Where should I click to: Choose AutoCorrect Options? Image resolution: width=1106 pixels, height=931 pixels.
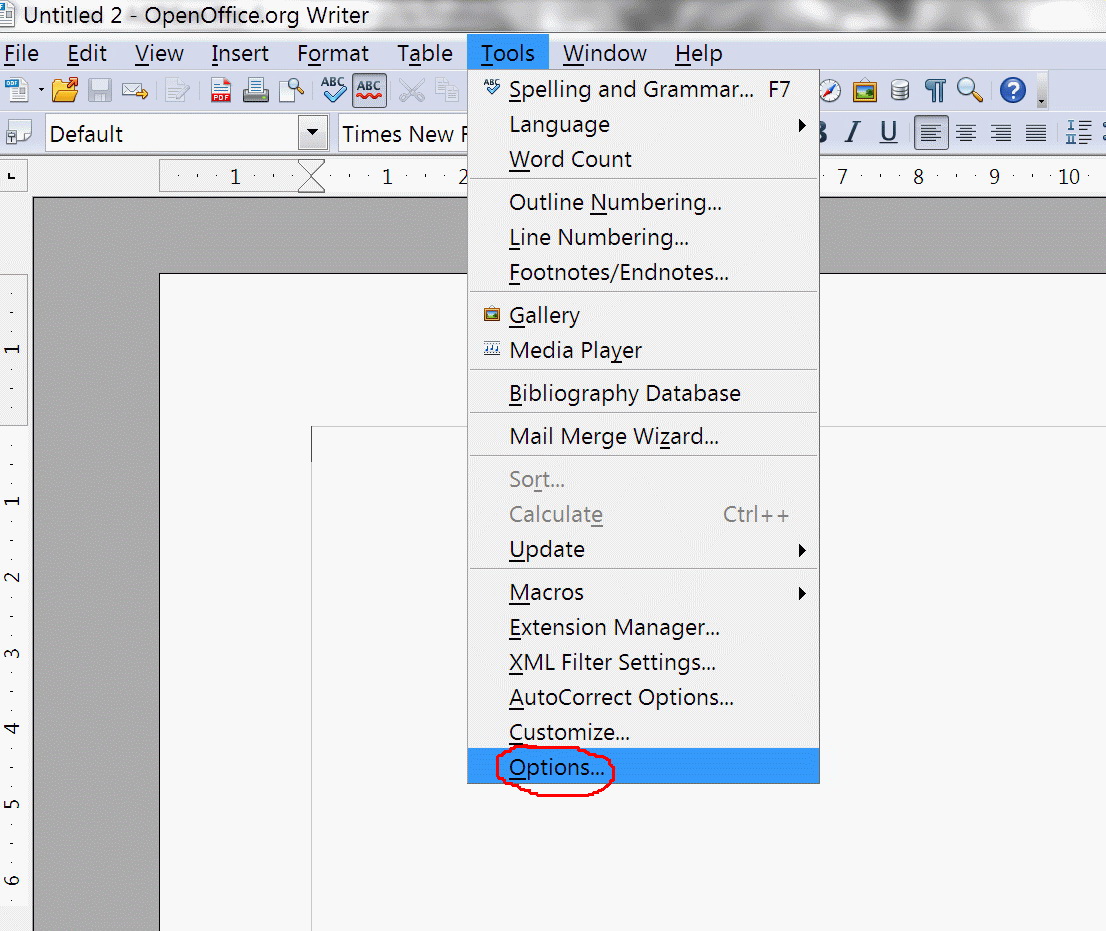coord(643,698)
